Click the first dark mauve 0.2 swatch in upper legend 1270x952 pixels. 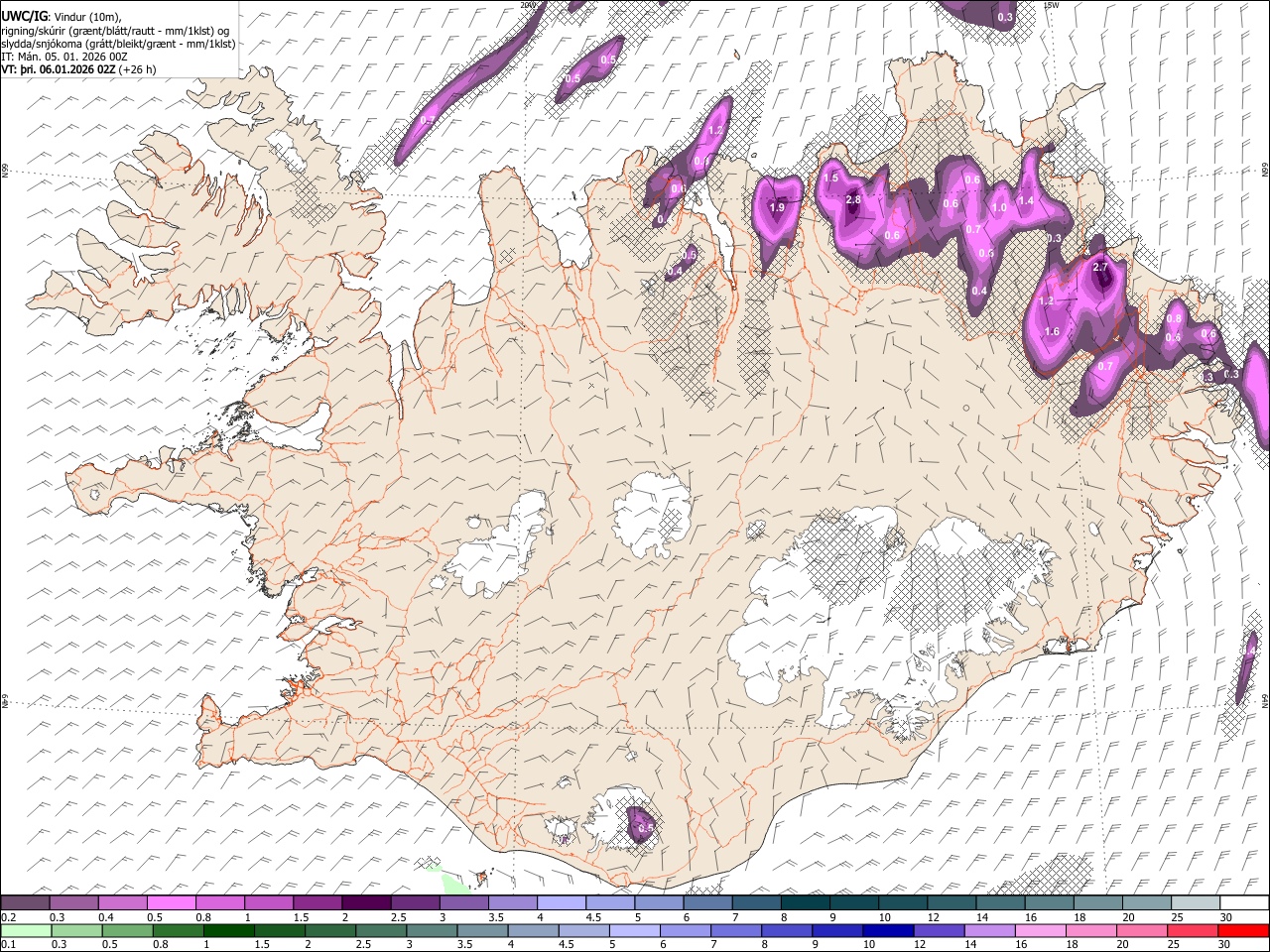[x=26, y=902]
